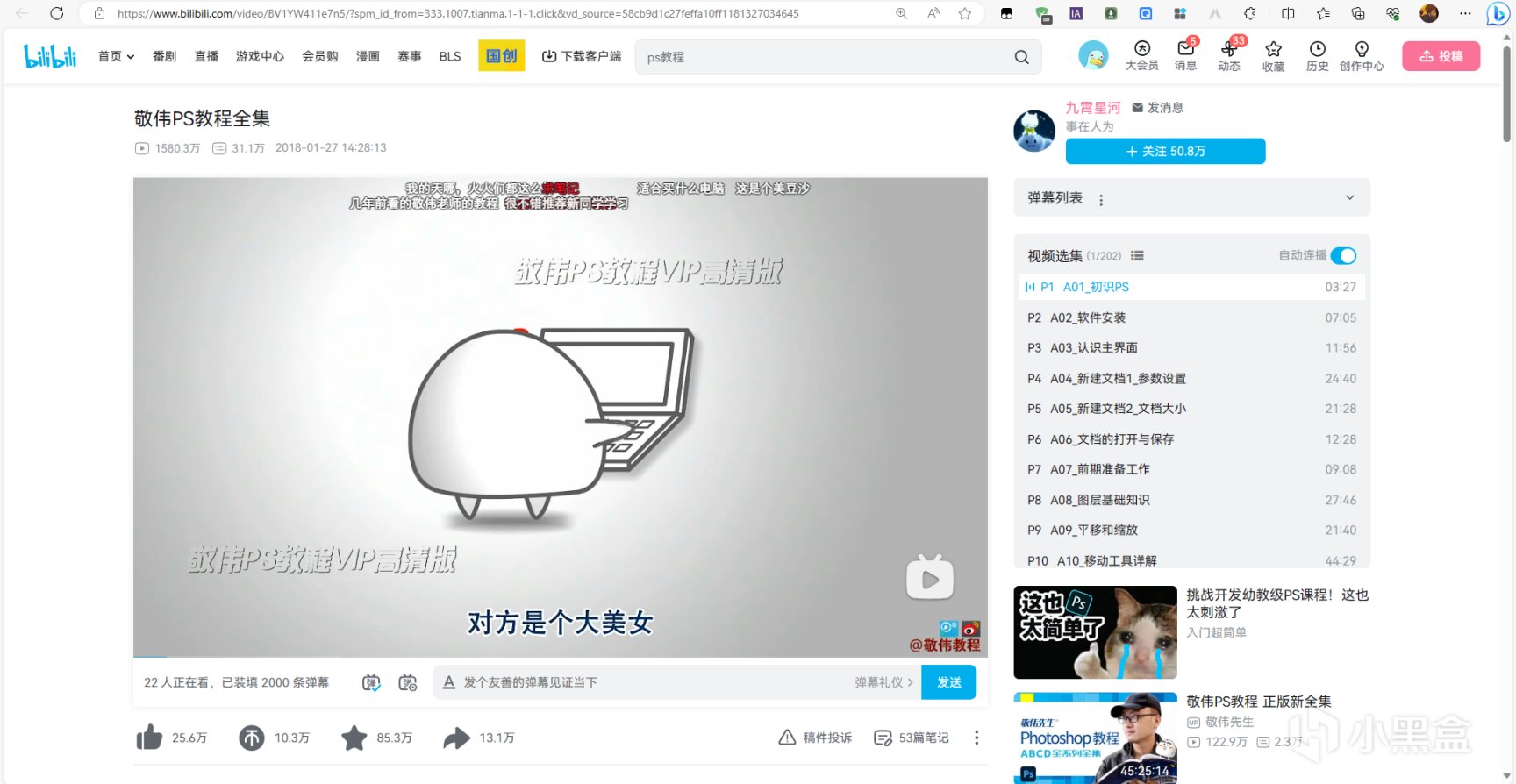This screenshot has width=1516, height=784.
Task: Select episode P8 A08_图层基础知识
Action: coord(1191,500)
